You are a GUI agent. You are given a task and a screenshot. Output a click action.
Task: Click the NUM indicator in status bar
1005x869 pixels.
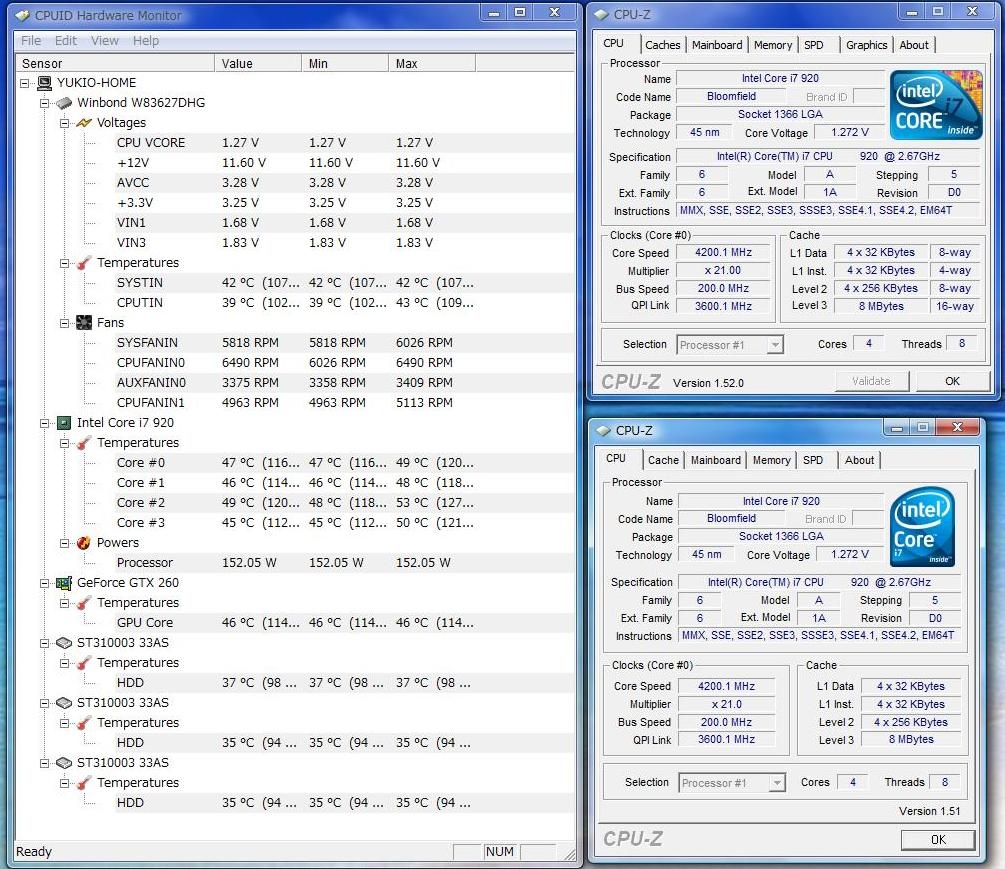click(500, 852)
